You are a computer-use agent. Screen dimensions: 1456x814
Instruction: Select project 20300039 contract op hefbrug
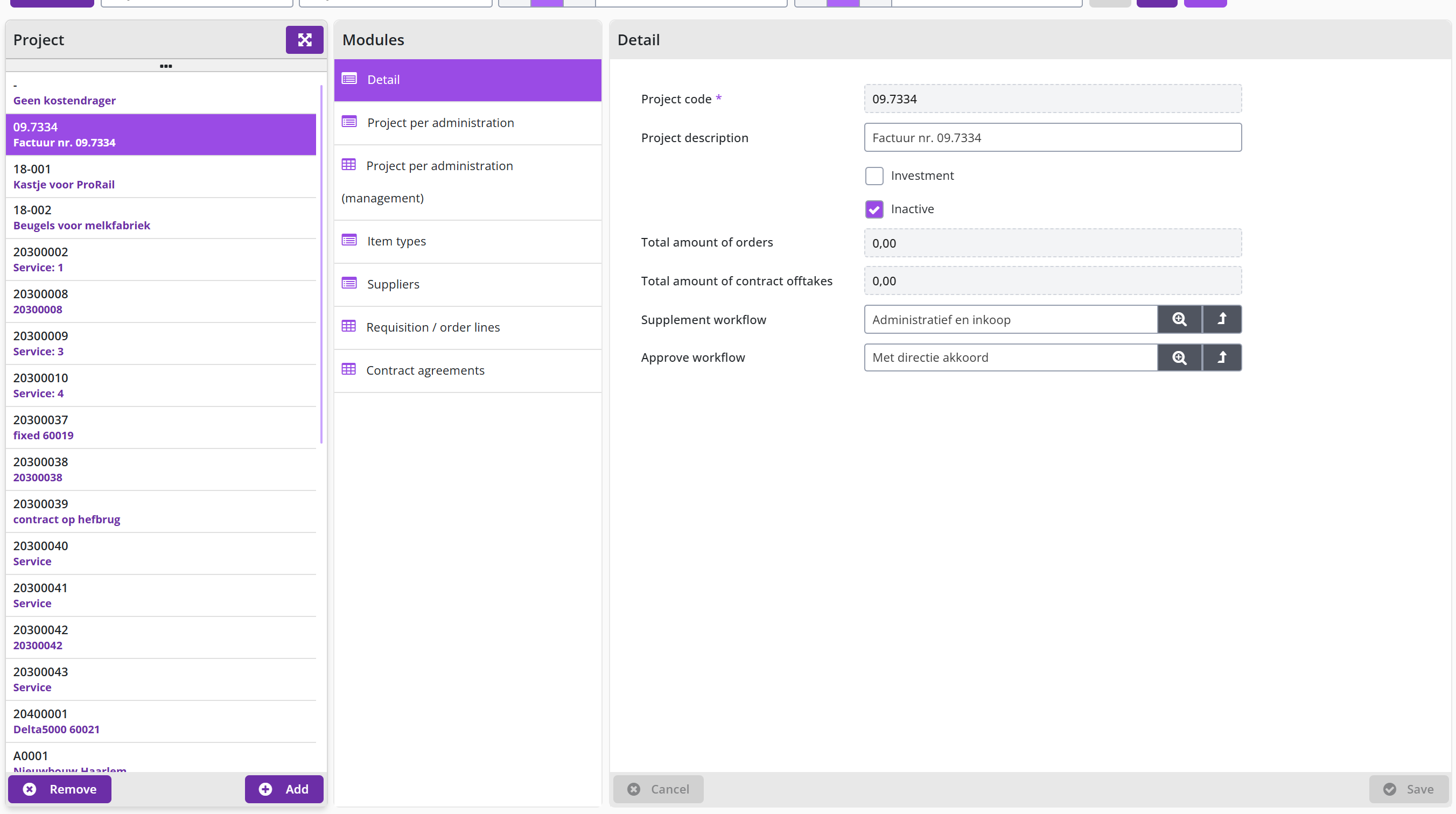(x=160, y=511)
